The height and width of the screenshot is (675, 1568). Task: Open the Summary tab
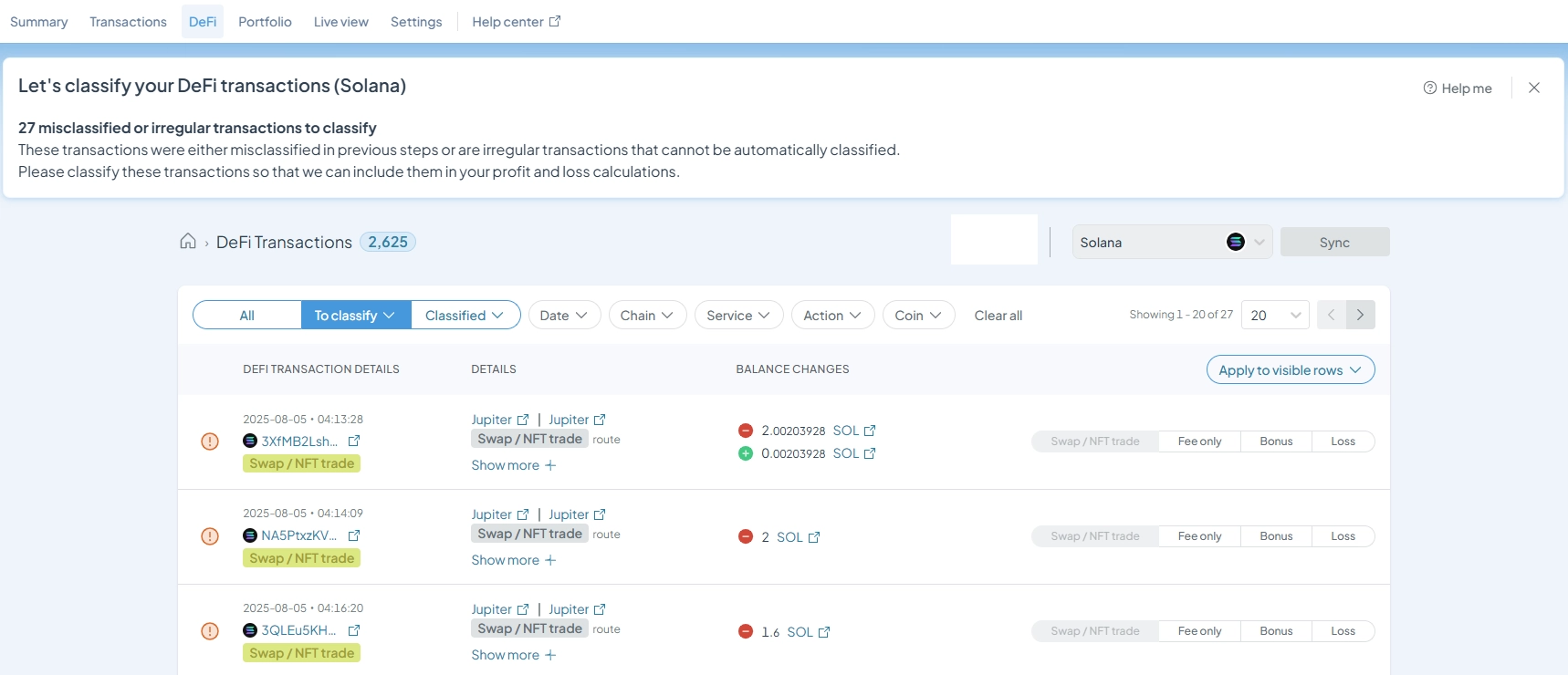click(x=38, y=22)
